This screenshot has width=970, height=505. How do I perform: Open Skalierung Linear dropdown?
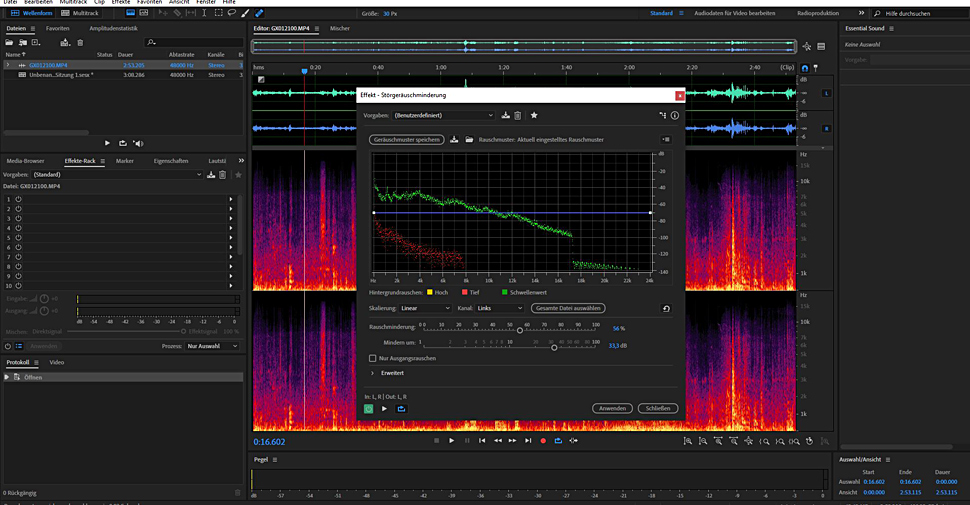pos(425,308)
